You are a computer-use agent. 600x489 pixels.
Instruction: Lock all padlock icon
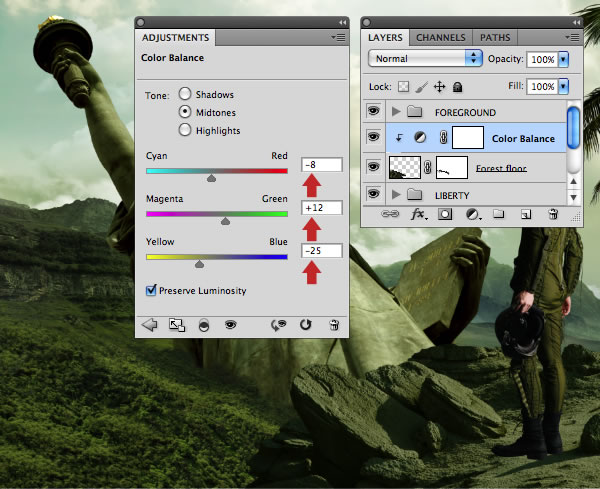click(457, 87)
